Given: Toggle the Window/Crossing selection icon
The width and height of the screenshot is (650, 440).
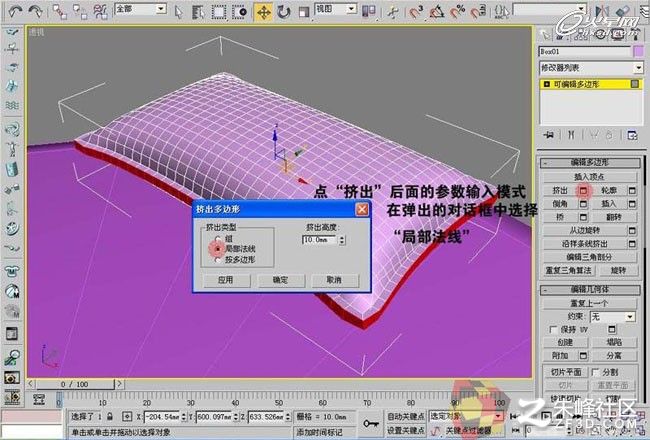Looking at the screenshot, I should point(239,12).
